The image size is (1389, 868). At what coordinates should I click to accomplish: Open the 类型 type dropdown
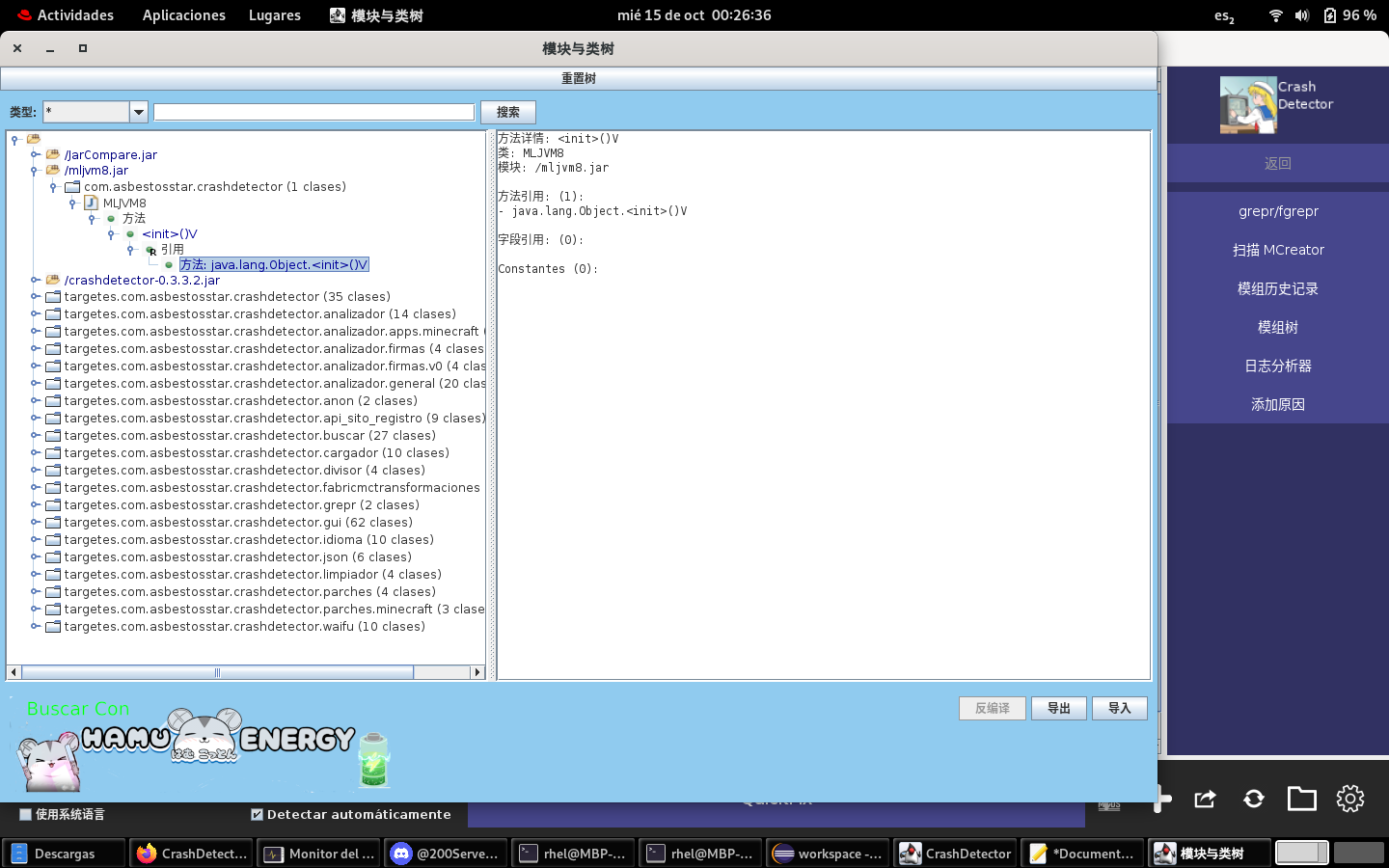click(x=139, y=112)
